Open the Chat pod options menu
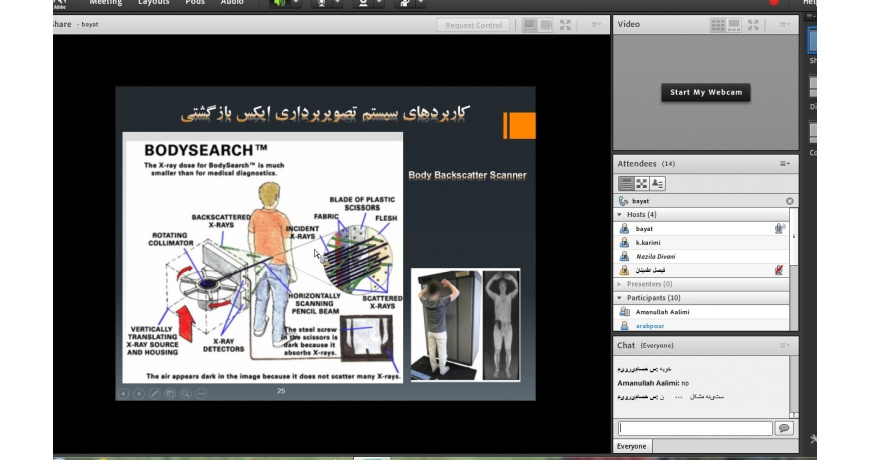 click(785, 345)
